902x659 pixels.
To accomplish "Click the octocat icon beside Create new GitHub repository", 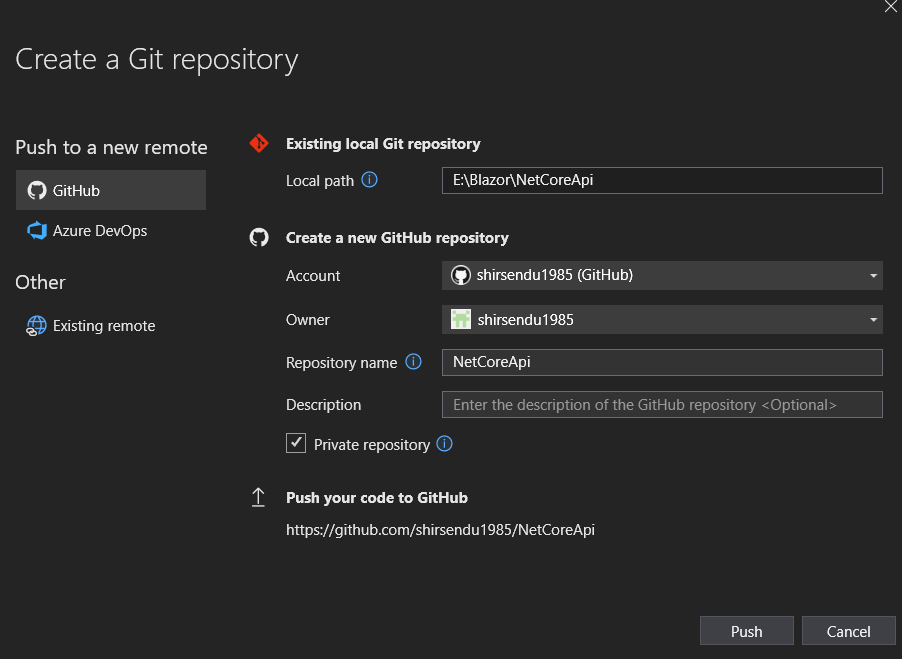I will pyautogui.click(x=258, y=238).
